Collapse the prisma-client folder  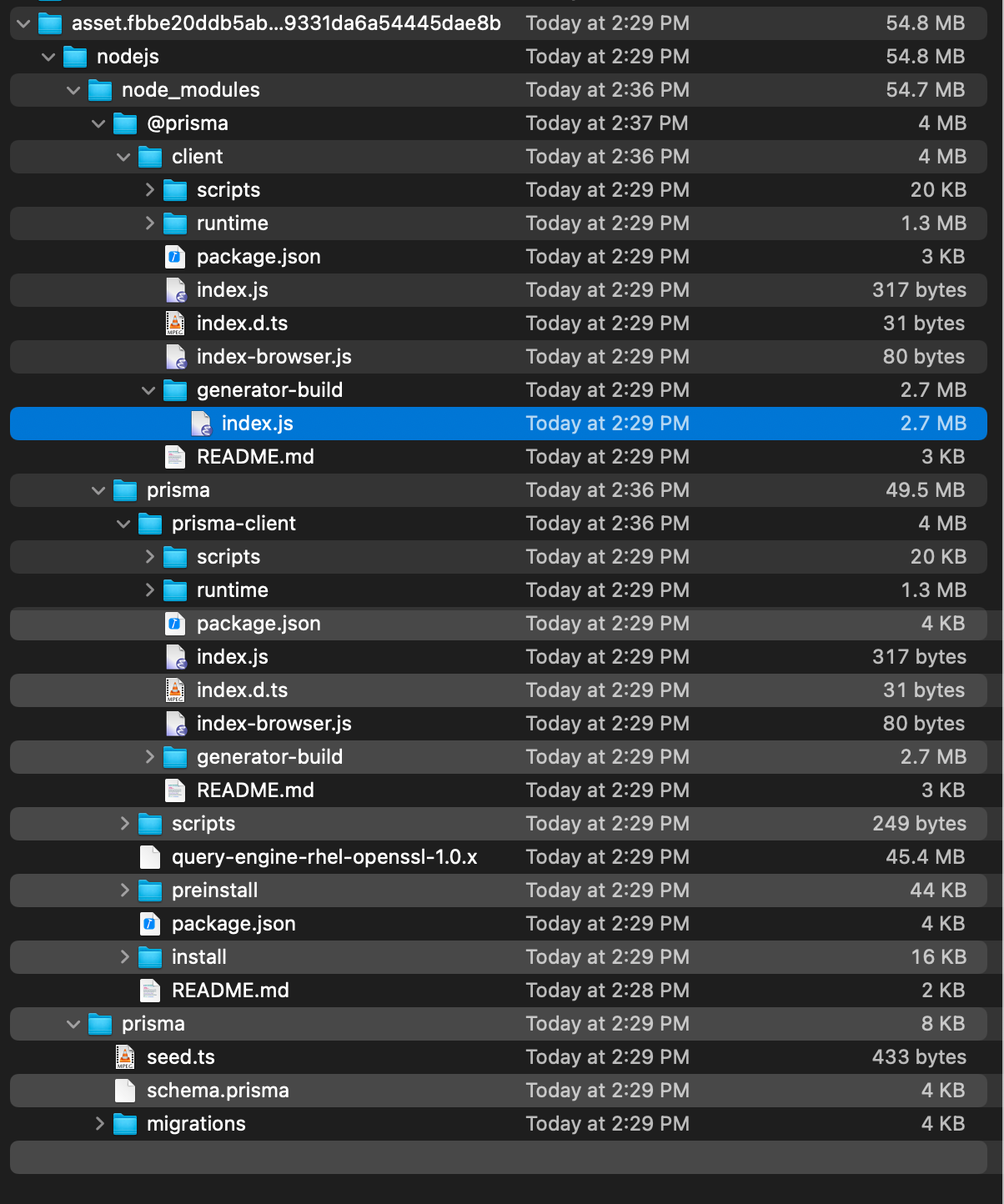[123, 524]
